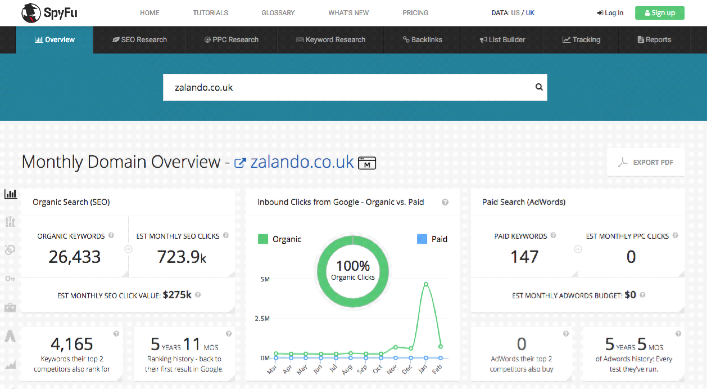The image size is (708, 389).
Task: Open the Glossary link
Action: (278, 13)
